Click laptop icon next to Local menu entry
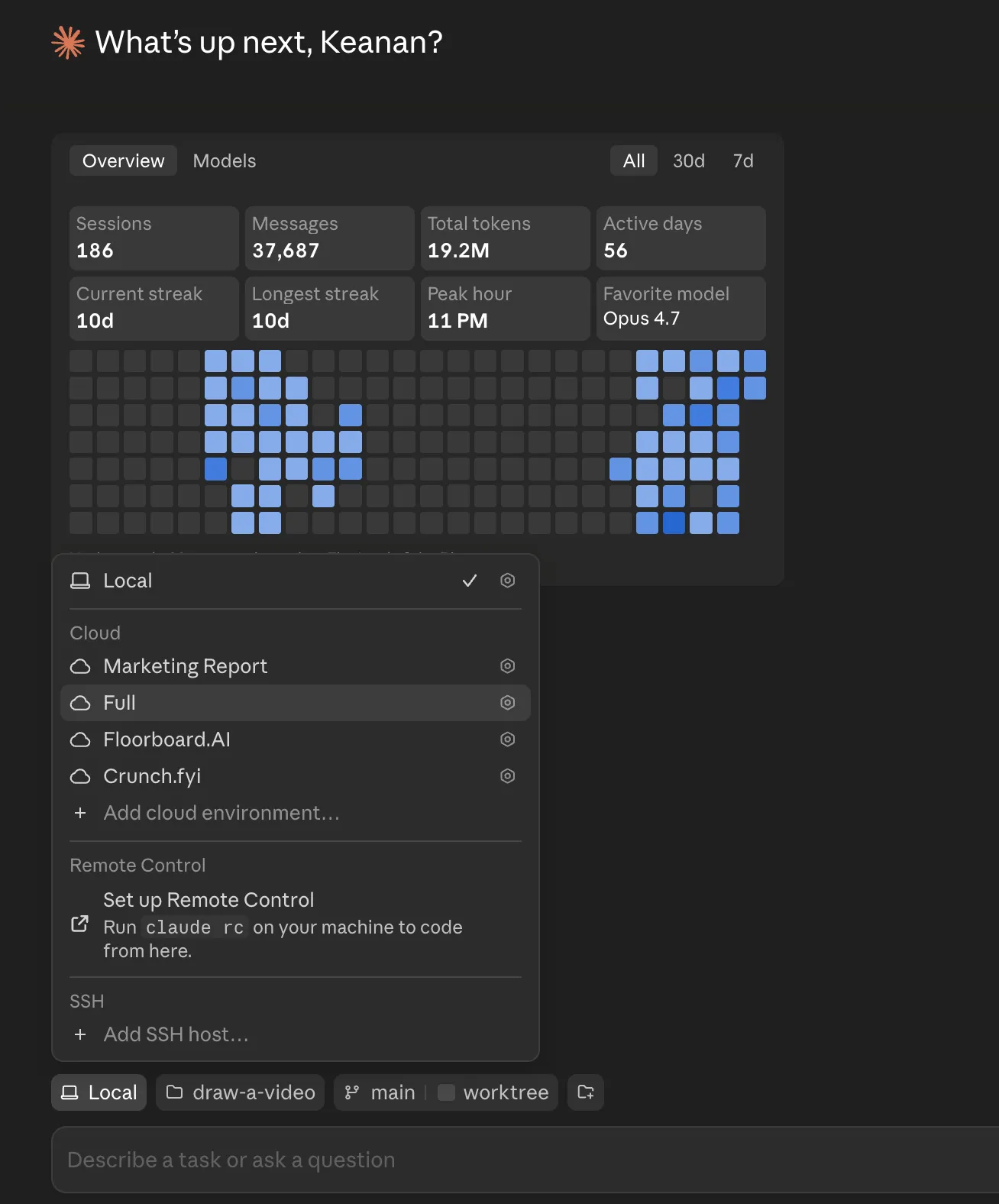 click(80, 581)
